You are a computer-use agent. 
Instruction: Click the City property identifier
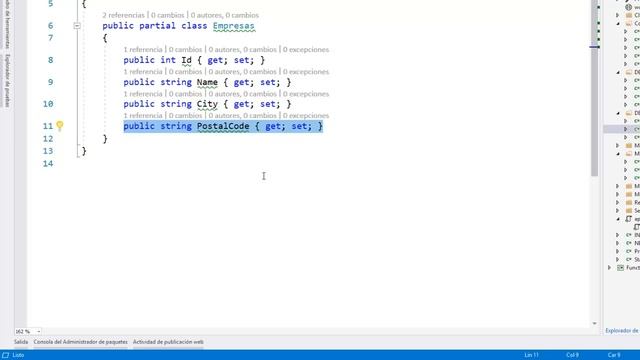tap(207, 104)
